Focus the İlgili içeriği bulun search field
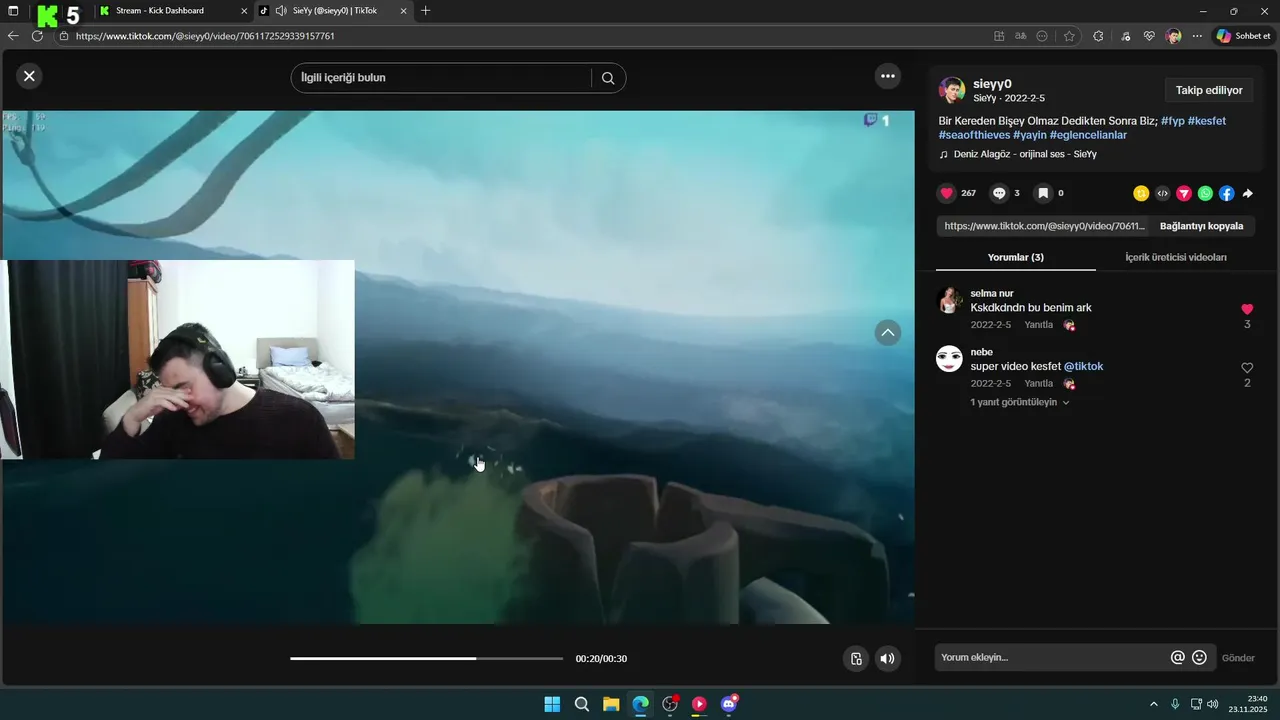 (x=445, y=78)
